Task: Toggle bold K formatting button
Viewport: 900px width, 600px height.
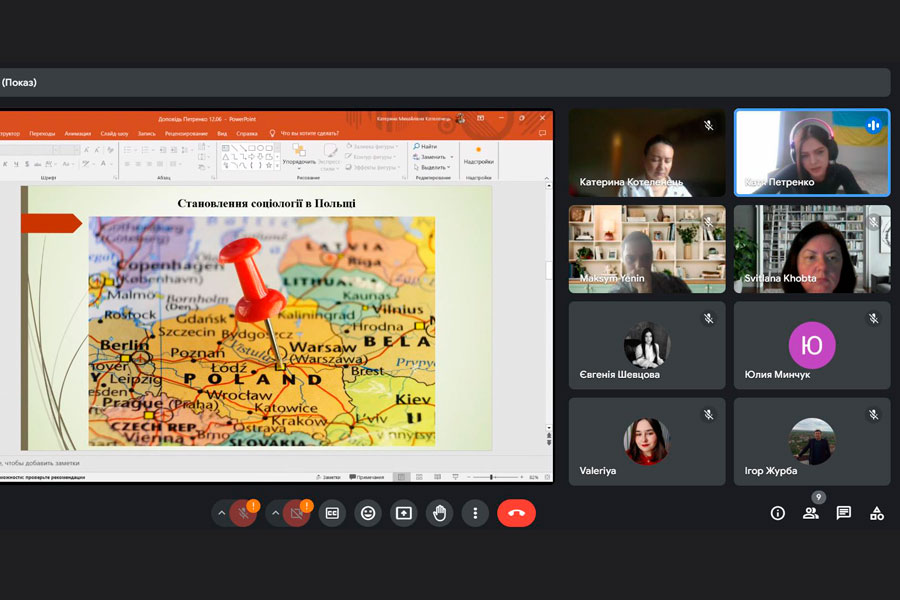Action: 5,164
